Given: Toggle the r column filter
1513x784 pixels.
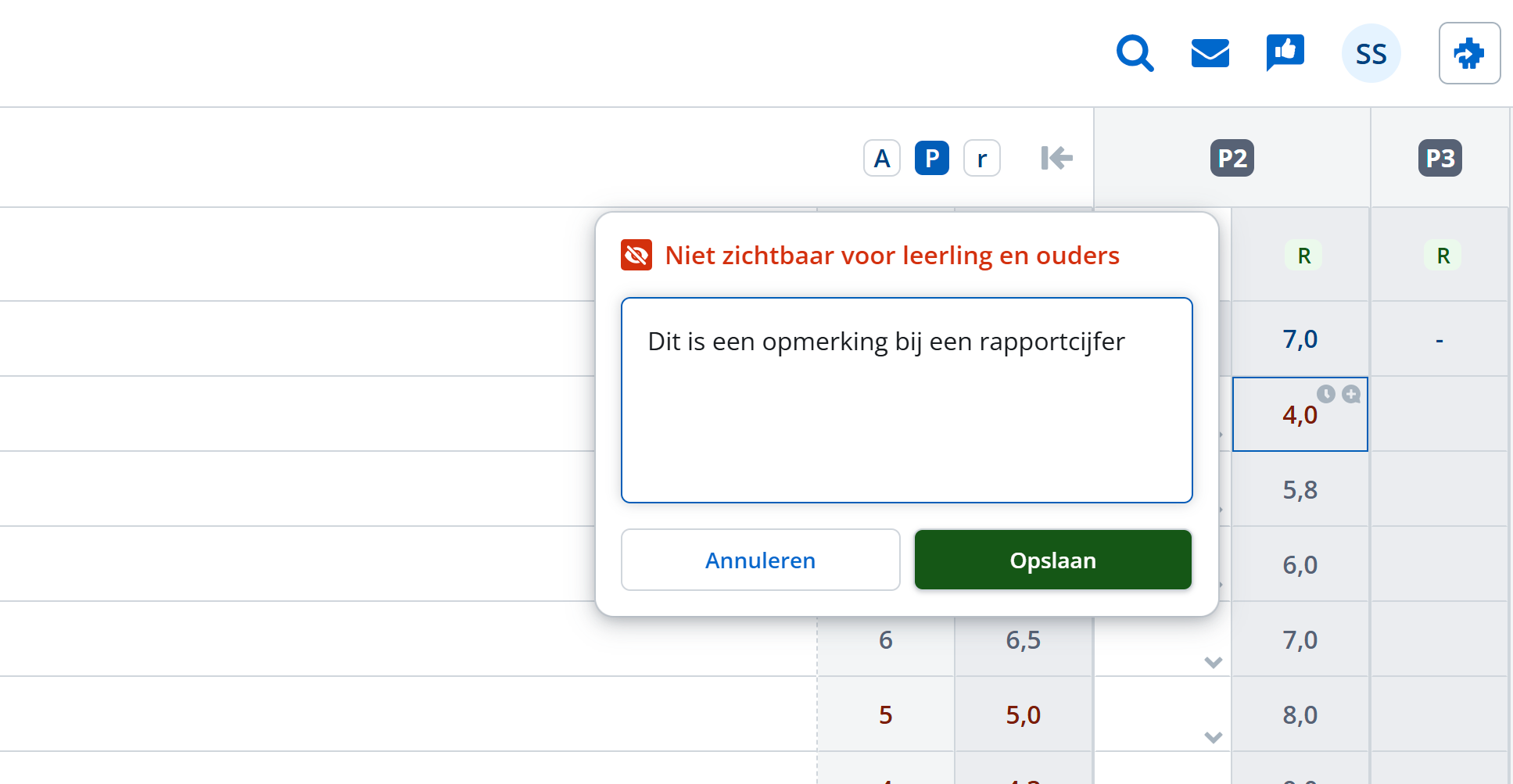Looking at the screenshot, I should pos(982,158).
